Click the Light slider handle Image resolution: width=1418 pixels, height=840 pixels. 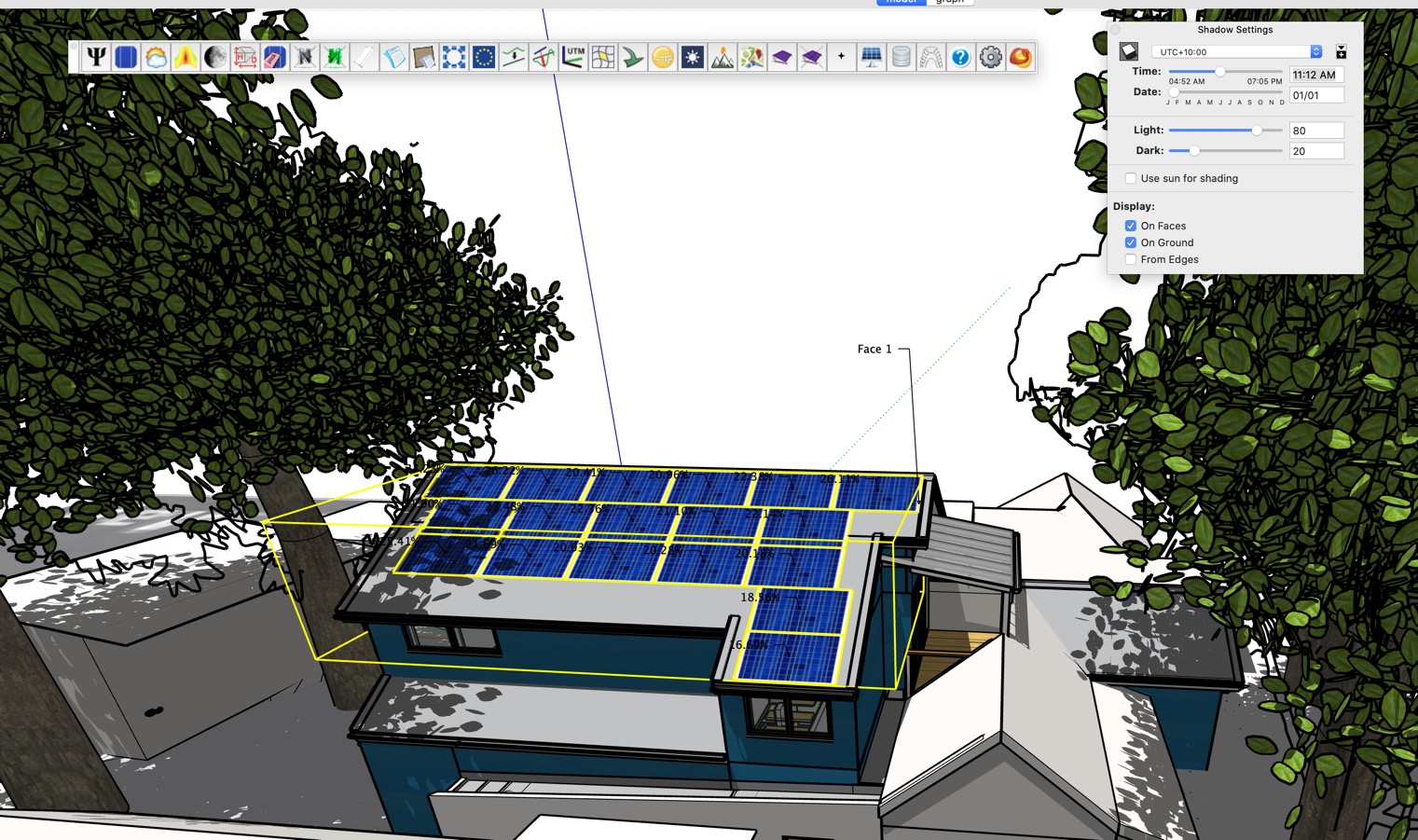coord(1257,131)
